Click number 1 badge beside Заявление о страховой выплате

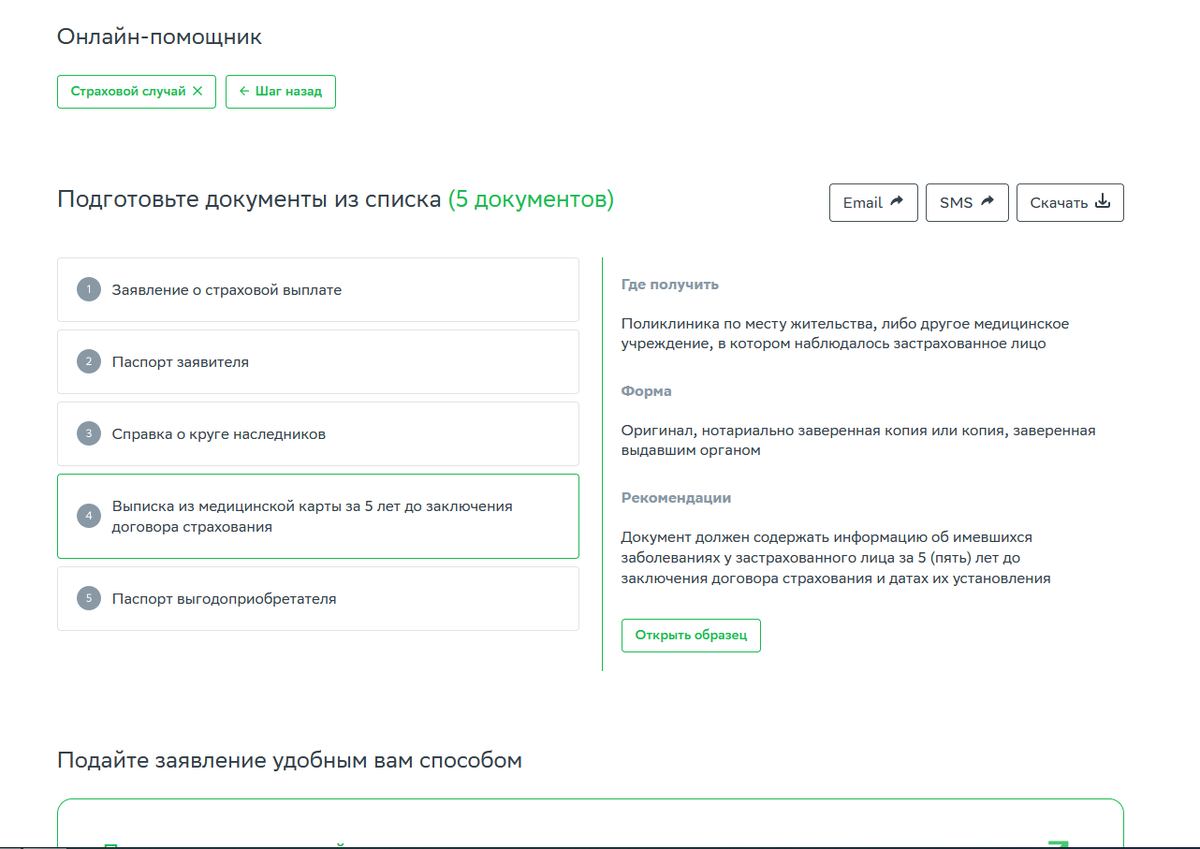pos(89,290)
